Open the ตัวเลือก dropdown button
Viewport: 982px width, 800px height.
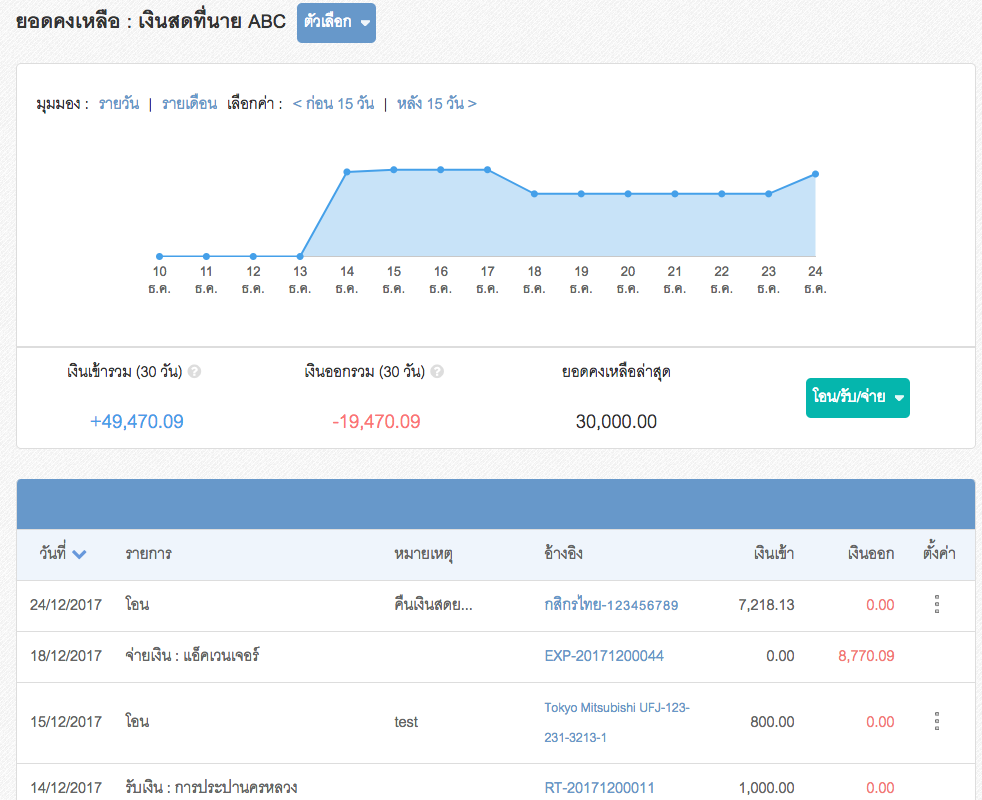336,22
